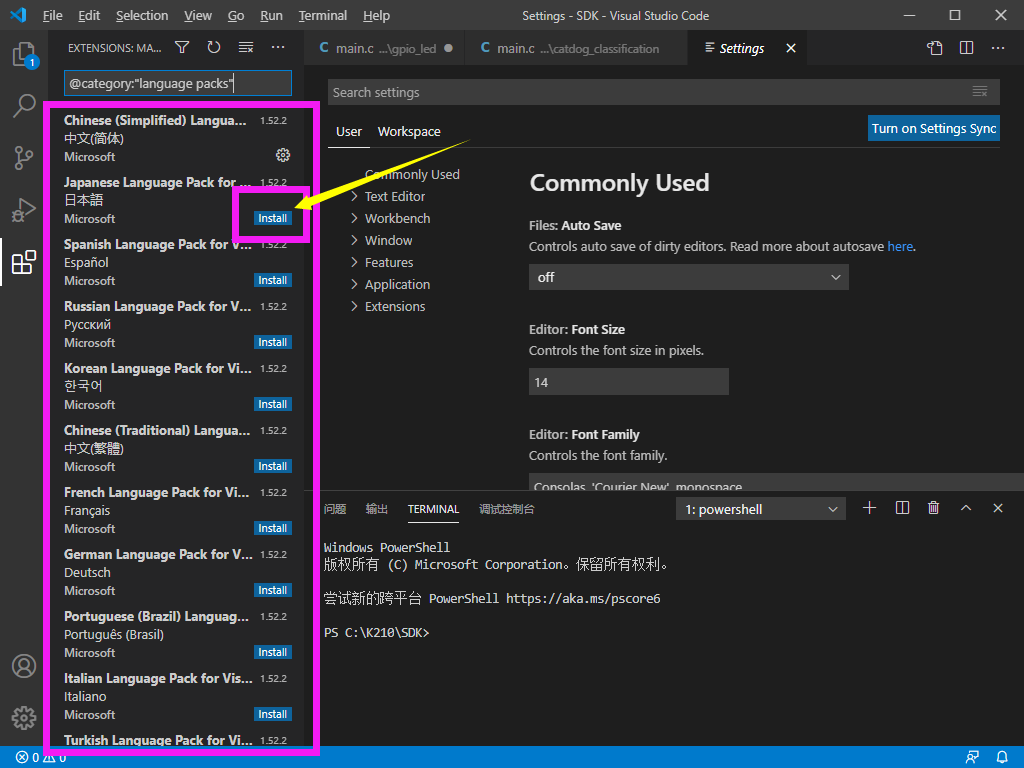Select the 问题 panel tab
Viewport: 1024px width, 768px height.
tap(335, 509)
